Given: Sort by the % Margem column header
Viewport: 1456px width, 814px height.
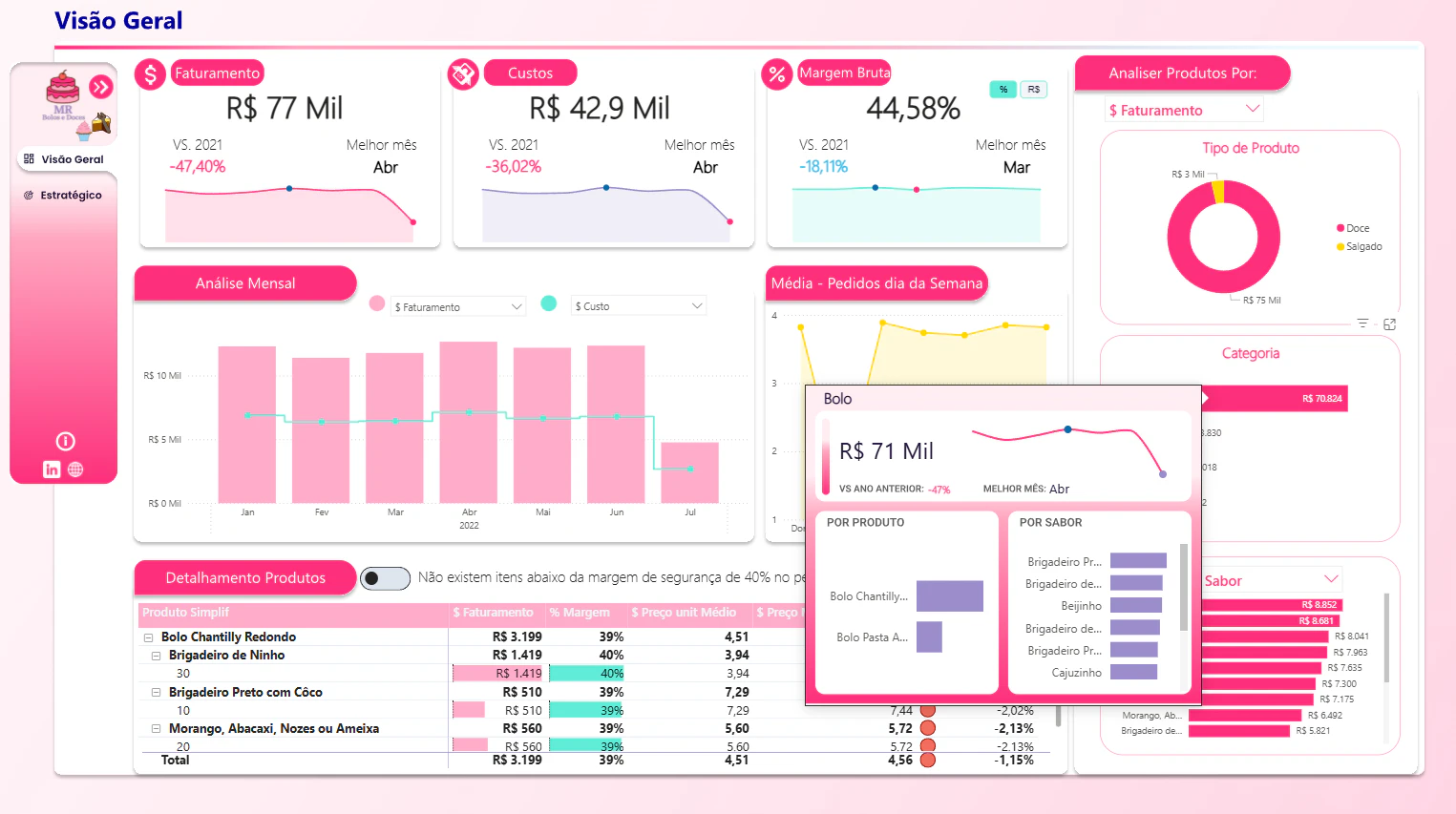Looking at the screenshot, I should (580, 613).
